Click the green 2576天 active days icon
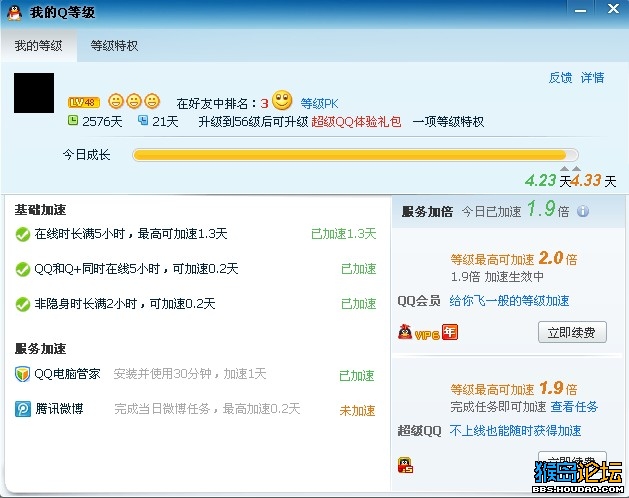The width and height of the screenshot is (629, 498). 73,120
